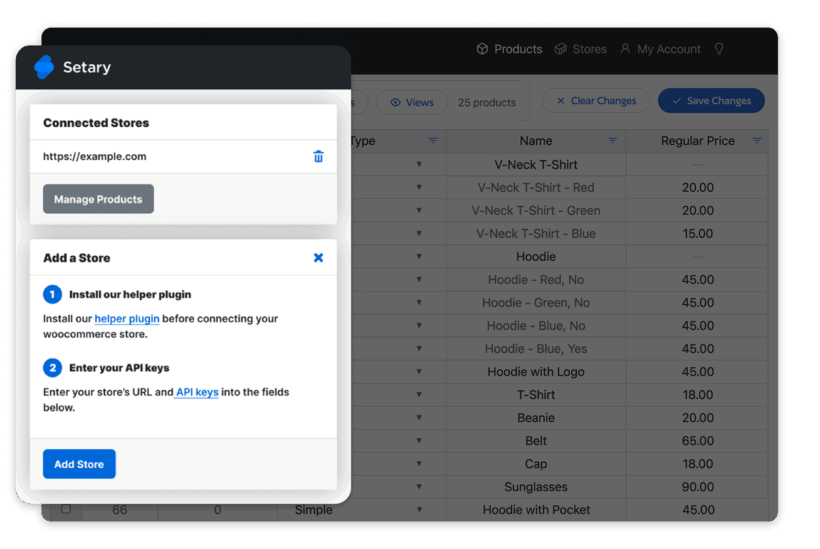Open the helper plugin link
Viewport: 820px width, 549px height.
(x=127, y=318)
